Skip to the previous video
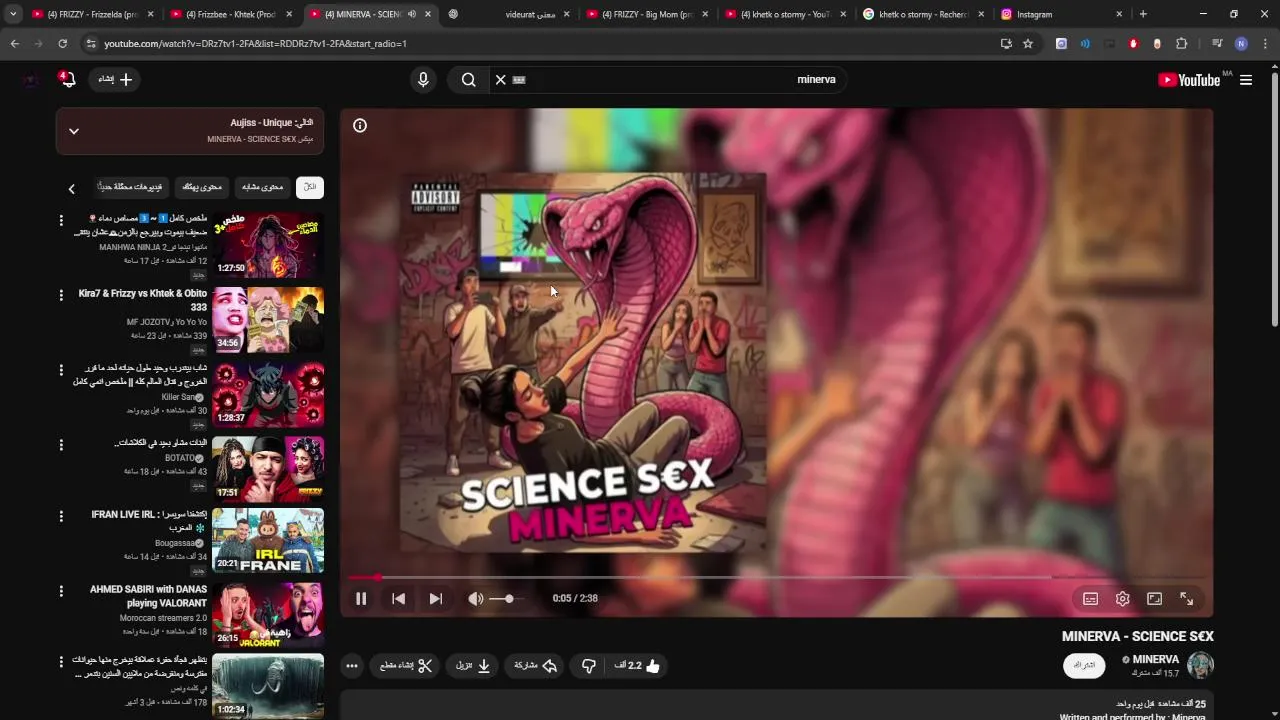Screen dimensions: 1280x720 coord(398,599)
